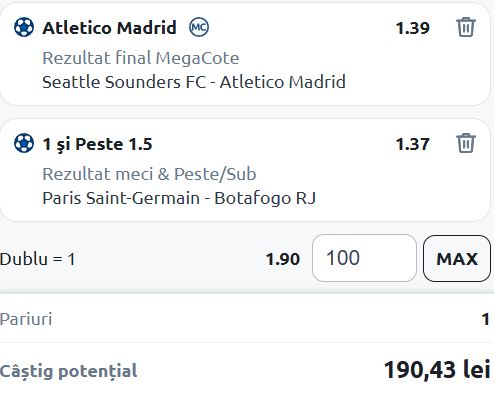The width and height of the screenshot is (494, 397).
Task: Click the Dublu = 1 label
Action: click(x=38, y=259)
